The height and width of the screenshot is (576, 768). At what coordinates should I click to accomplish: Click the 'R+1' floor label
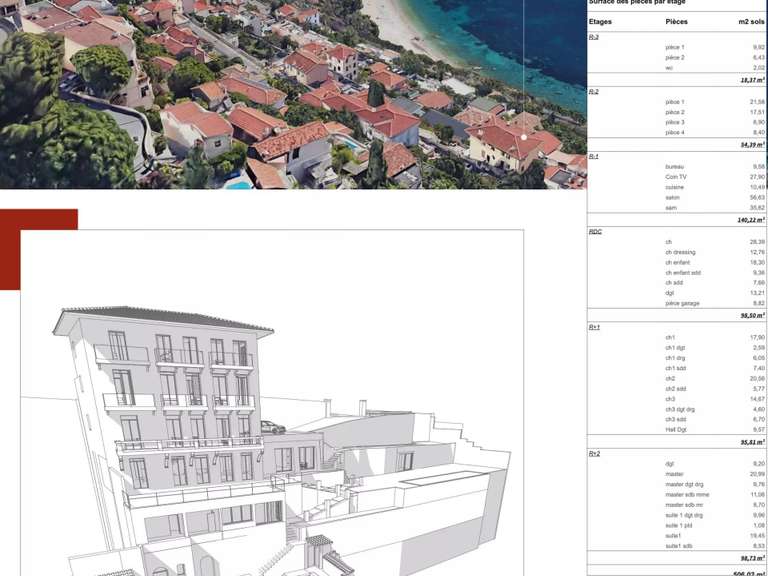[x=594, y=327]
